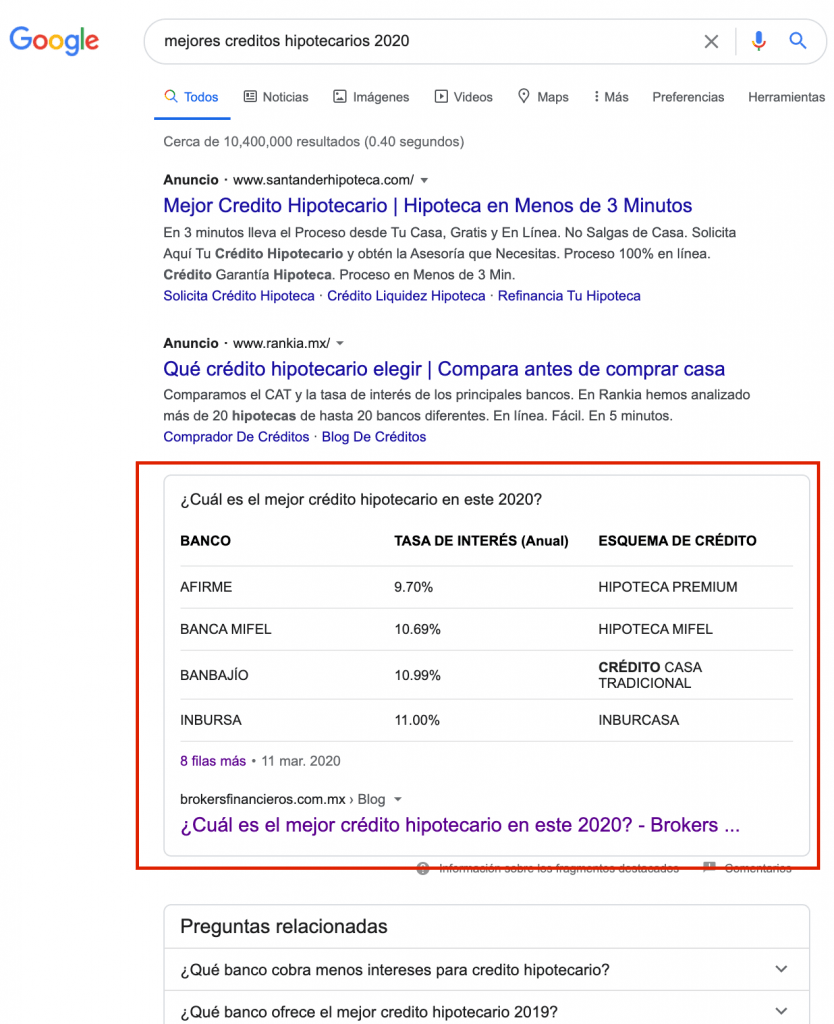Click the featured snippets info icon
This screenshot has height=1024, width=834.
click(423, 869)
